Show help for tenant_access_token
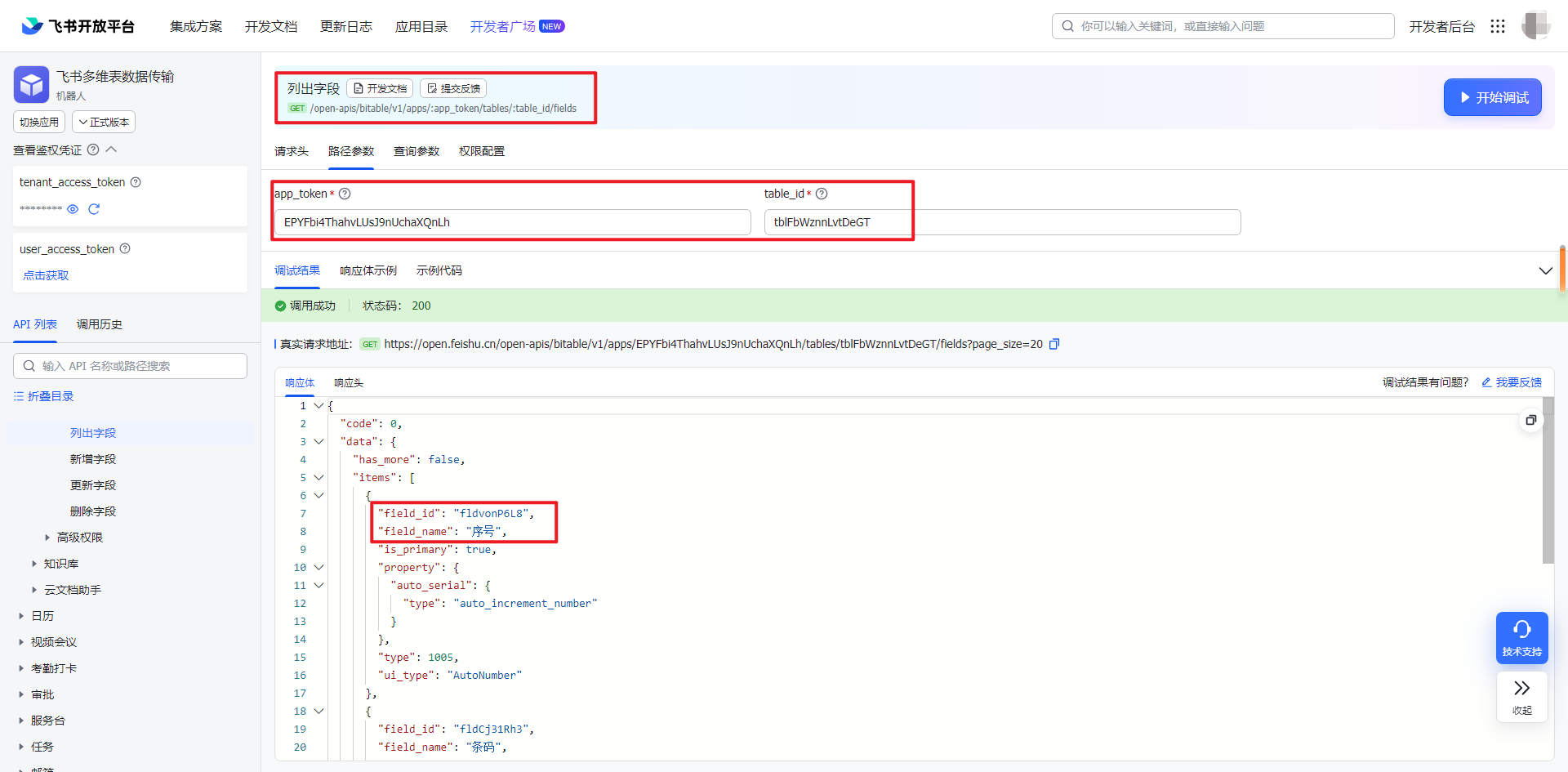The width and height of the screenshot is (1568, 772). click(136, 182)
